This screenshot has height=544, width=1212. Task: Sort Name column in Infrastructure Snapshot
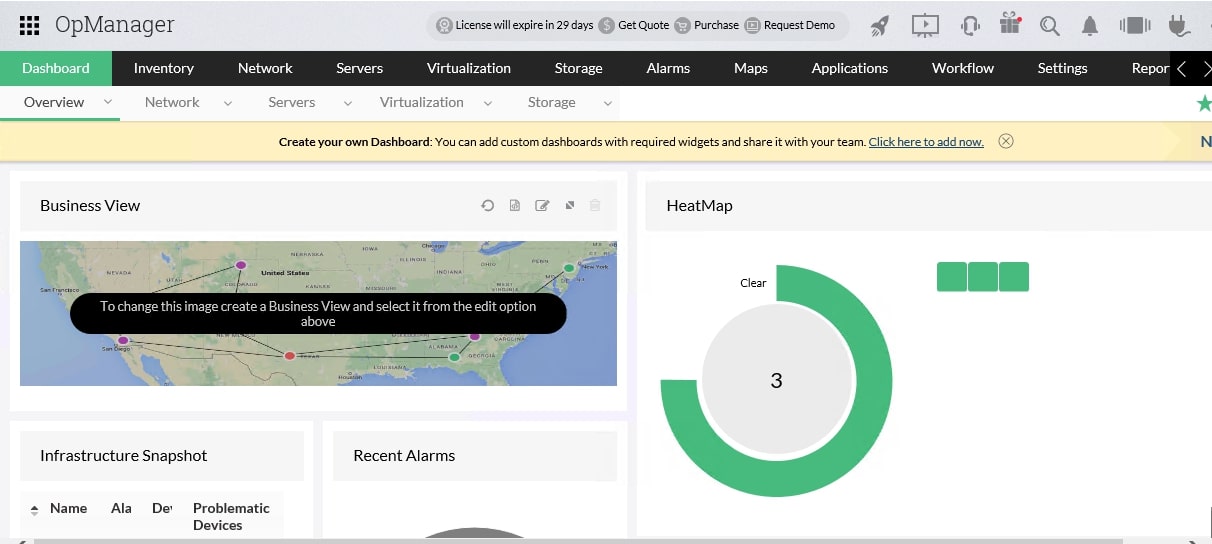pyautogui.click(x=35, y=509)
